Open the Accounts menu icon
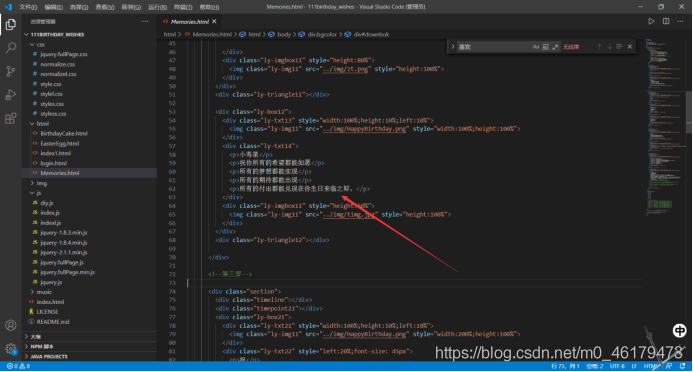 [x=11, y=325]
